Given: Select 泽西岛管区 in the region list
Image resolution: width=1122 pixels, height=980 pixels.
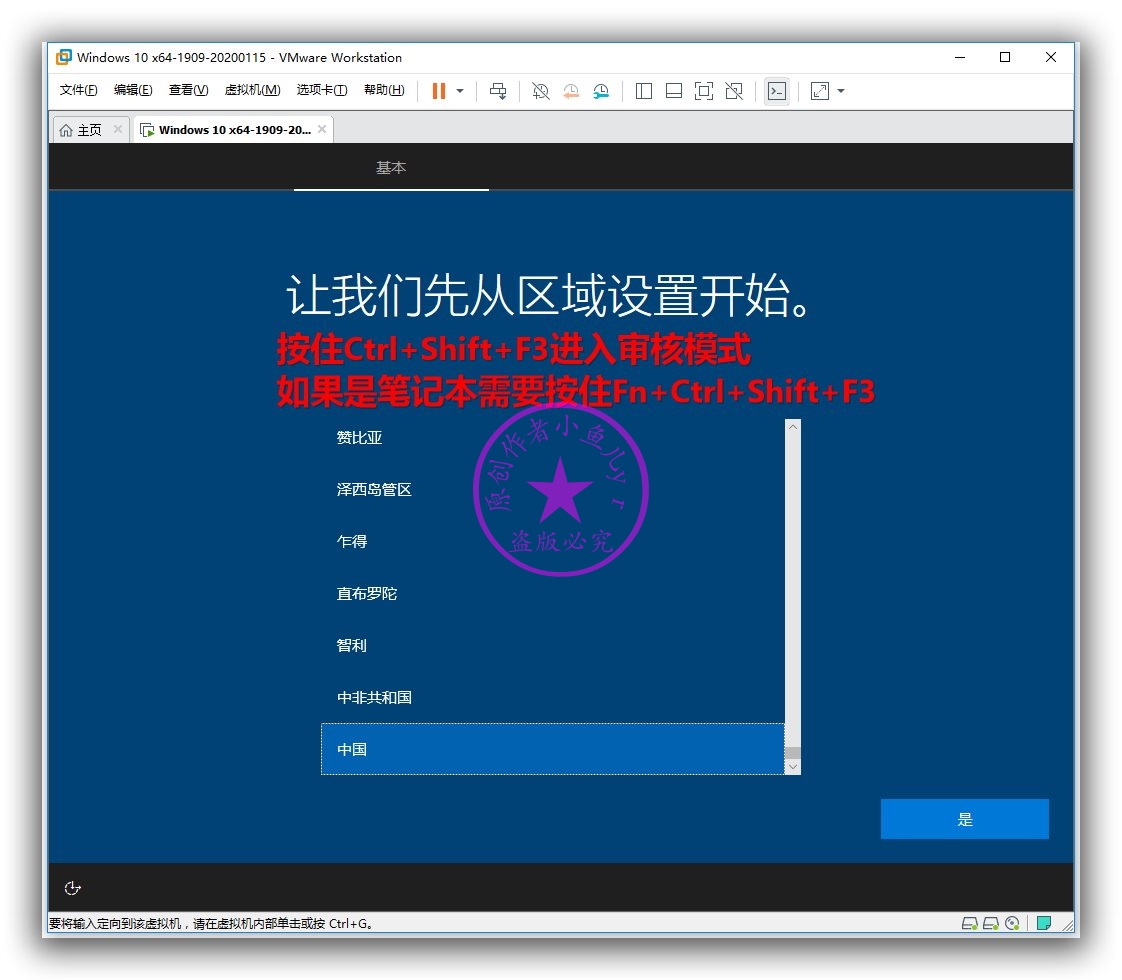Looking at the screenshot, I should pos(552,490).
